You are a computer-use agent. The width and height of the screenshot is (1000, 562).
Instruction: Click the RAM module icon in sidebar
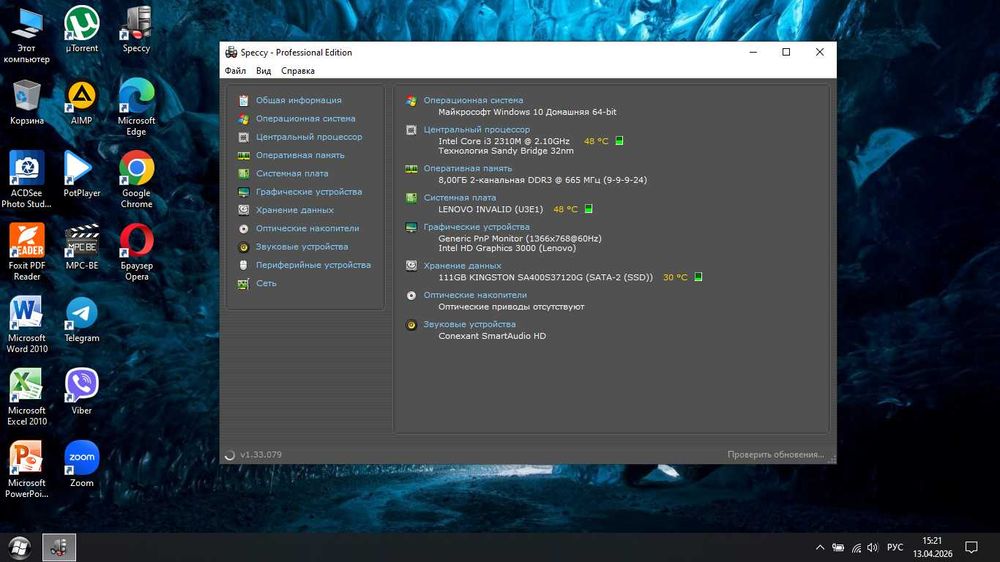pyautogui.click(x=244, y=156)
